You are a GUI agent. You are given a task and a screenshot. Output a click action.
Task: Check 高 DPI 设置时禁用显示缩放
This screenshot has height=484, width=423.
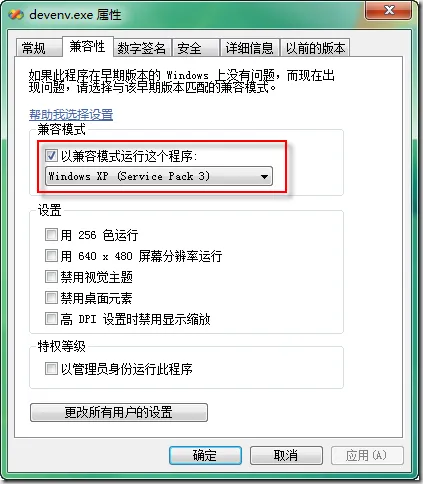click(51, 319)
